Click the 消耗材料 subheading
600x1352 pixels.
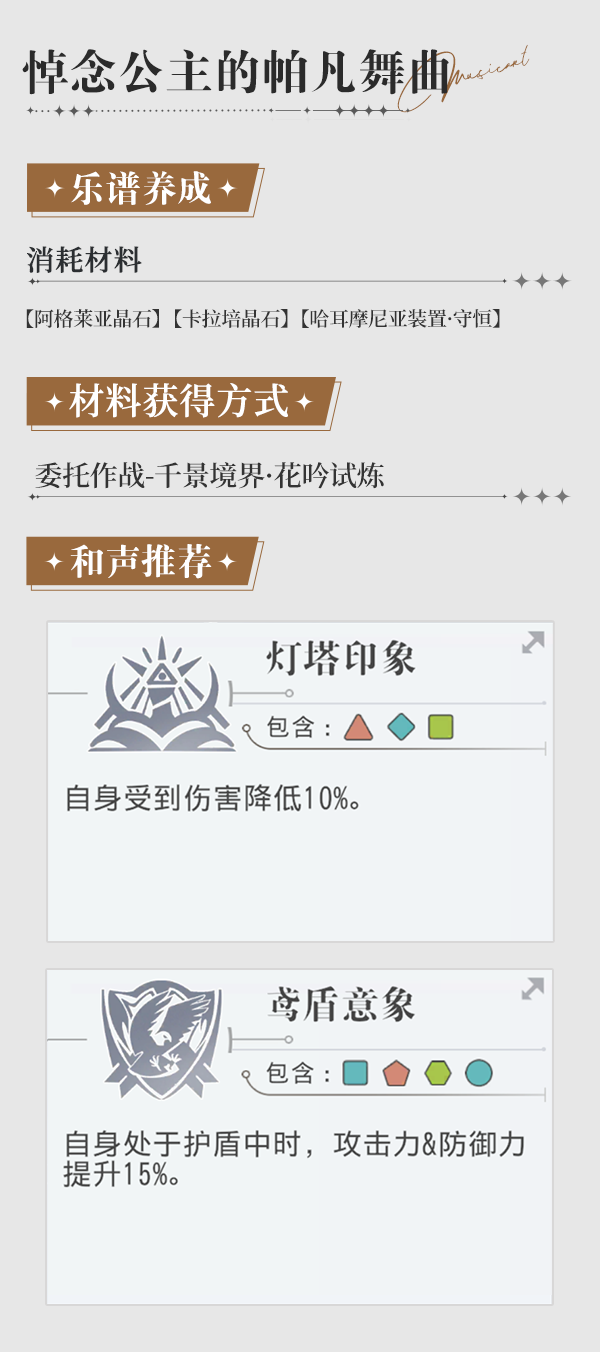(84, 261)
